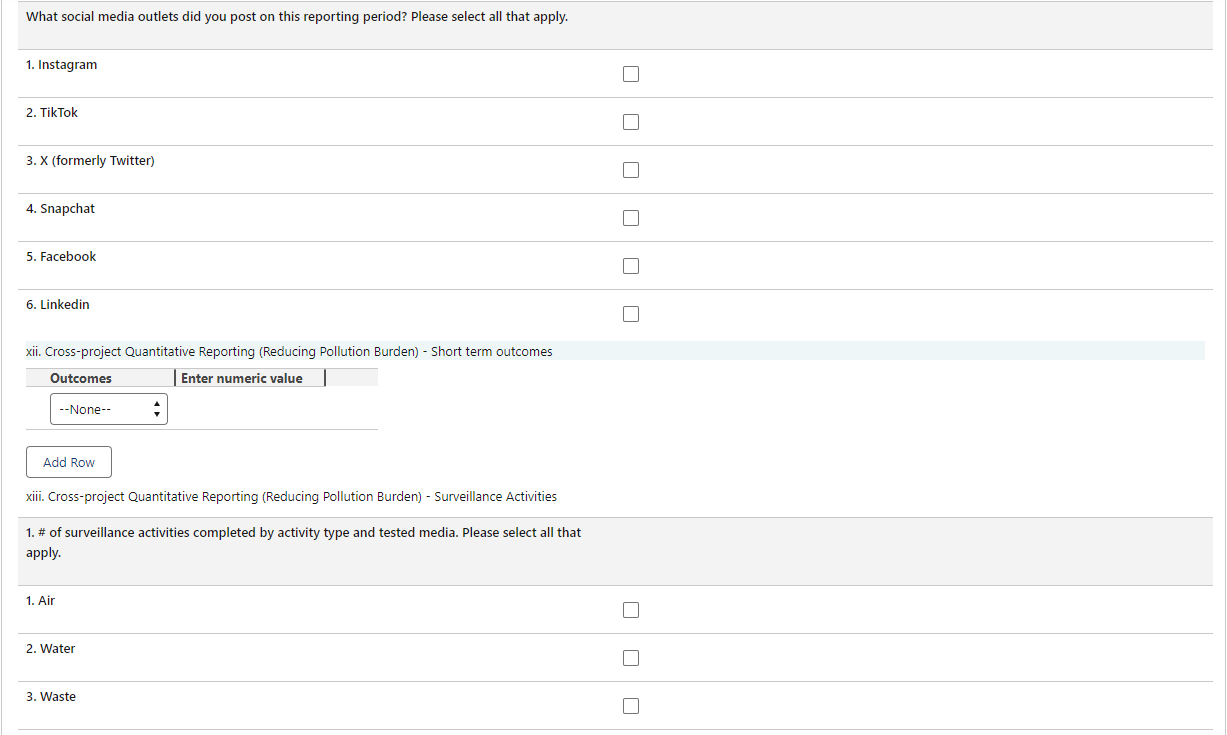Enable the Snapchat checkbox
The image size is (1227, 735).
[630, 218]
